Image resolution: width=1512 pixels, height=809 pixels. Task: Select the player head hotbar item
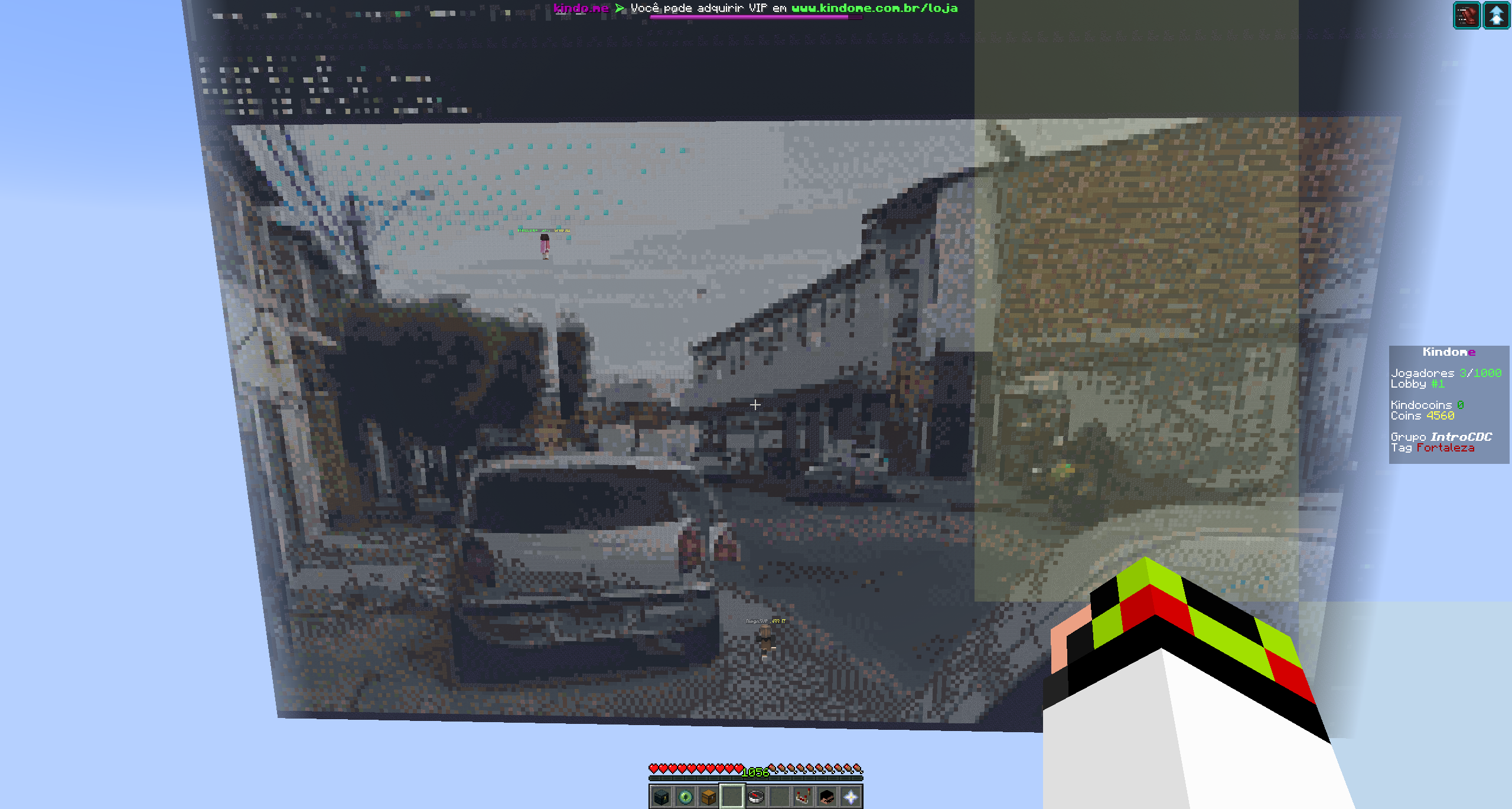[x=827, y=797]
